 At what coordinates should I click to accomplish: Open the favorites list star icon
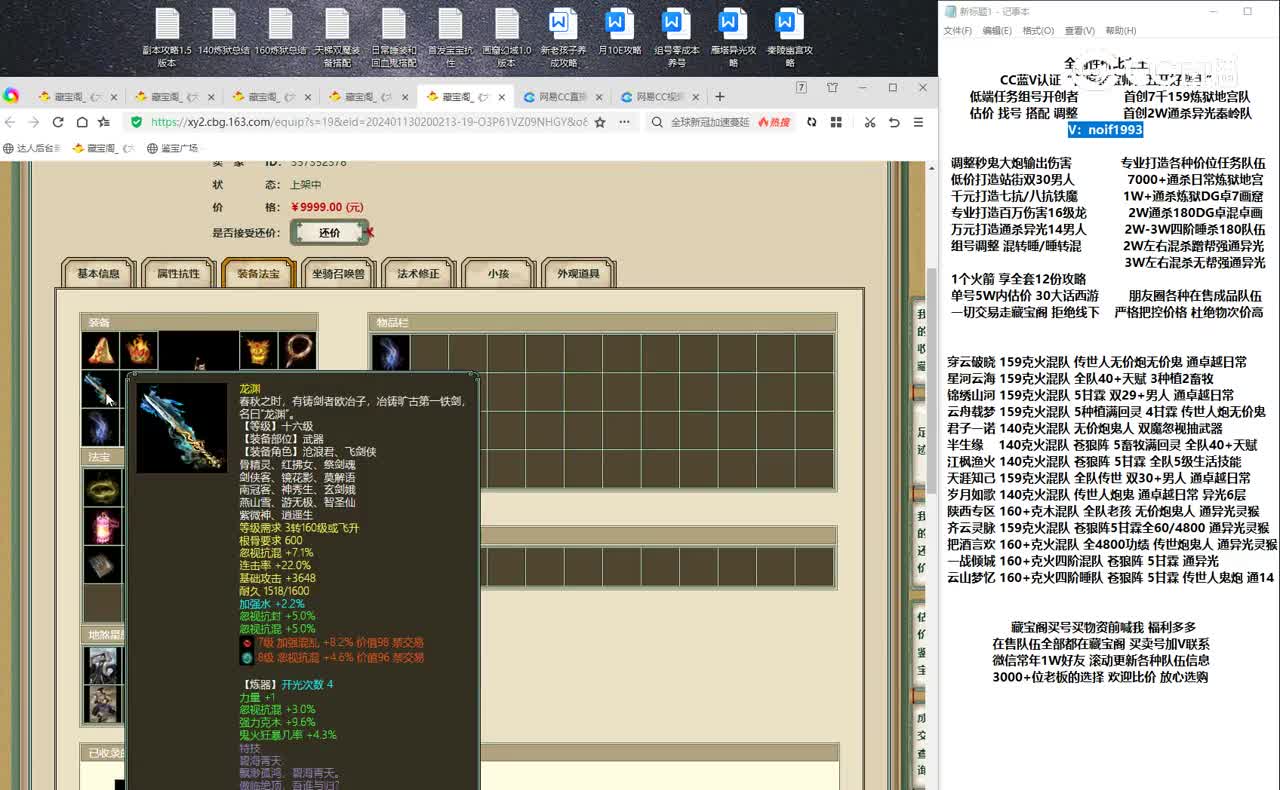point(104,122)
